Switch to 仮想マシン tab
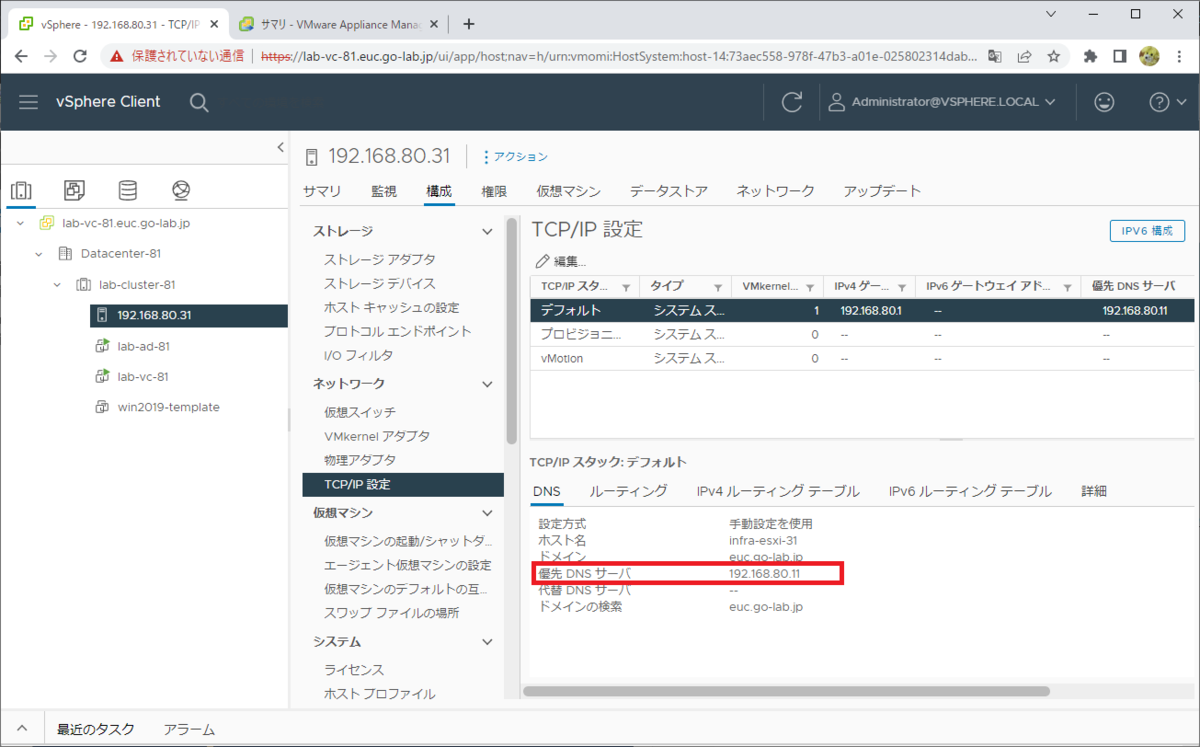 (568, 191)
